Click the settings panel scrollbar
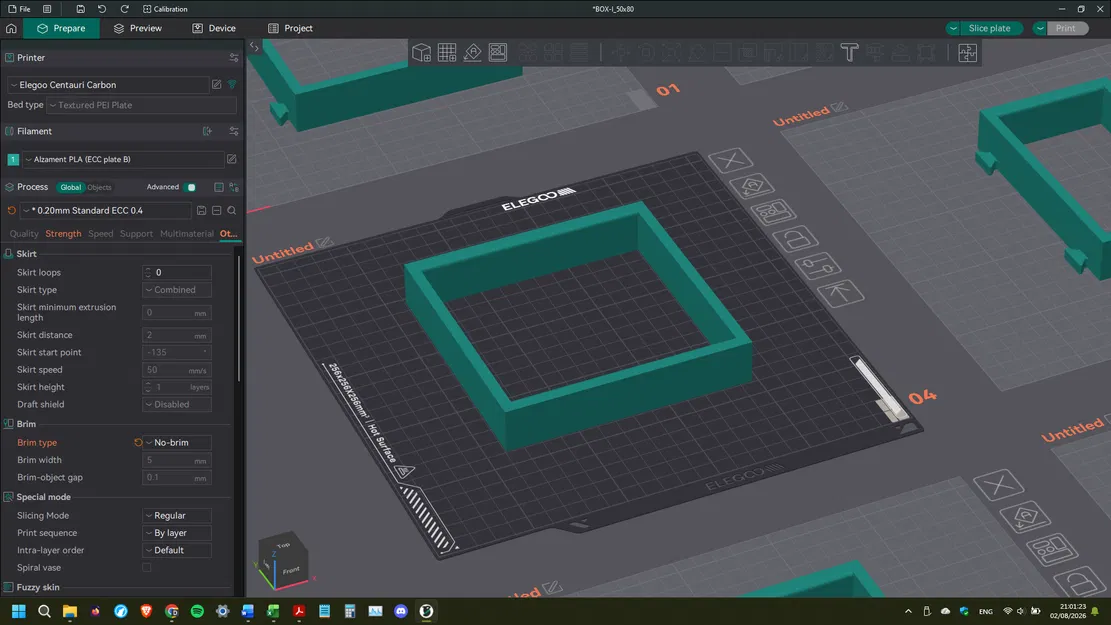The width and height of the screenshot is (1111, 625). [x=239, y=319]
